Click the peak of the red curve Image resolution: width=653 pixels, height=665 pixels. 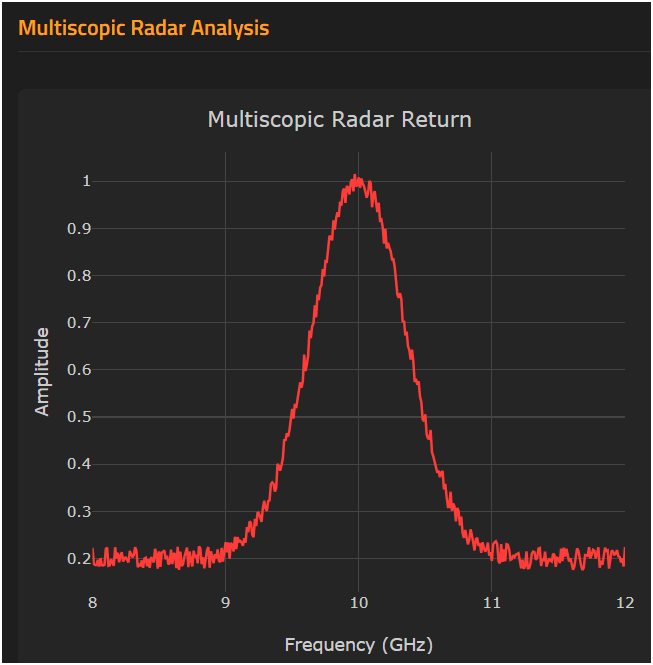357,179
